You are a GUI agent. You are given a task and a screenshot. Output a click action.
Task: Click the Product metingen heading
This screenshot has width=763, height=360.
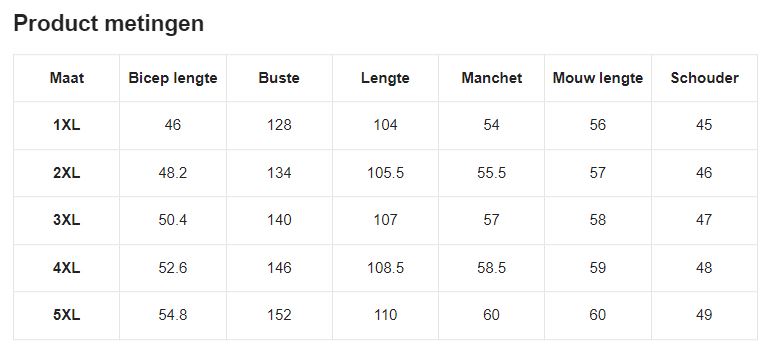click(x=109, y=24)
